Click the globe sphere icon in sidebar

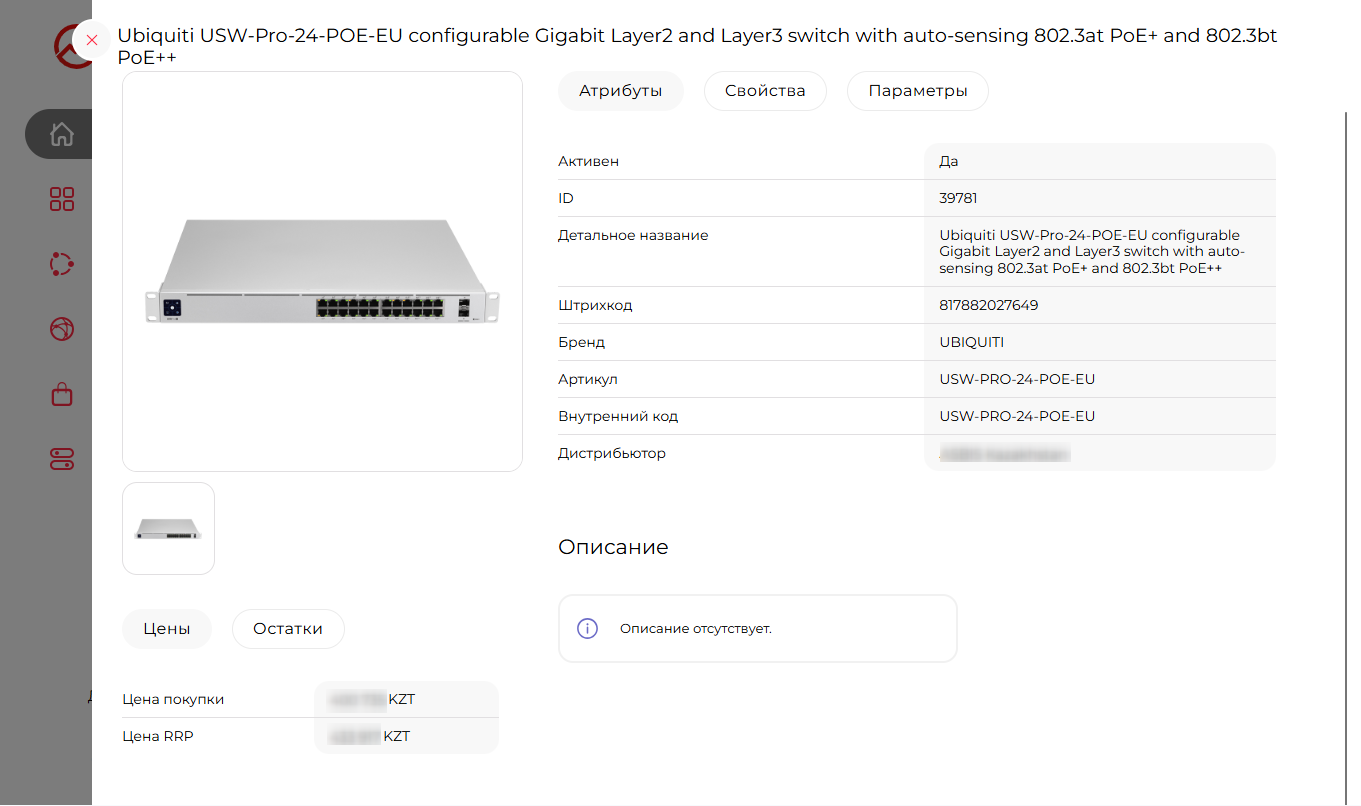[62, 329]
